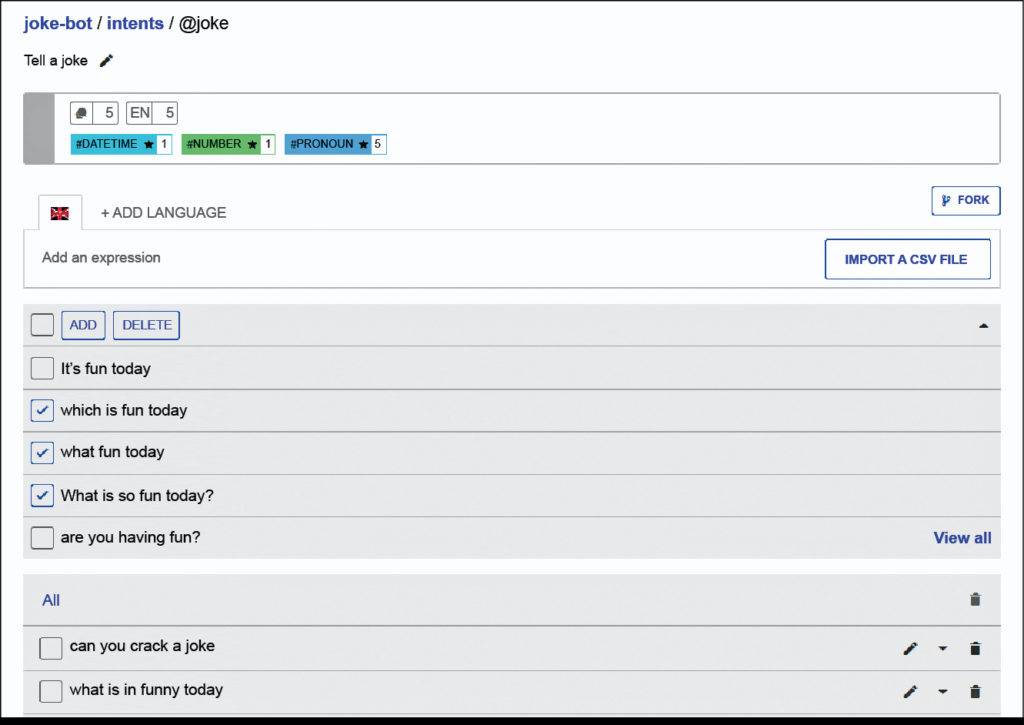
Task: Uncheck the "which is fun today" expression
Action: [42, 410]
